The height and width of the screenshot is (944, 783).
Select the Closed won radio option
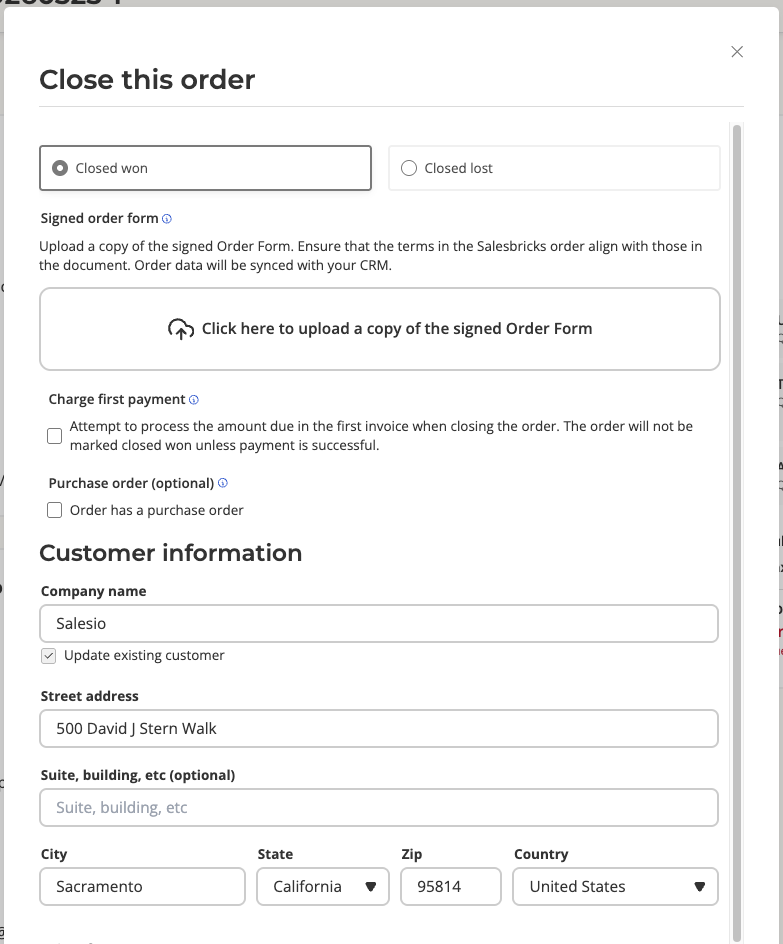click(205, 168)
